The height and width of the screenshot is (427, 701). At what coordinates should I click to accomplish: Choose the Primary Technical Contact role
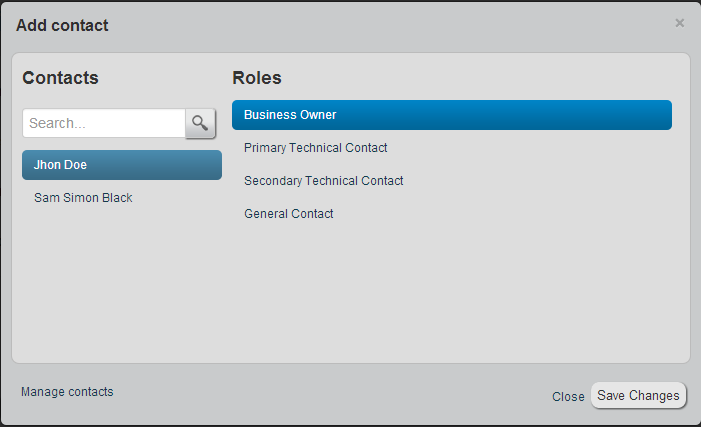point(315,148)
